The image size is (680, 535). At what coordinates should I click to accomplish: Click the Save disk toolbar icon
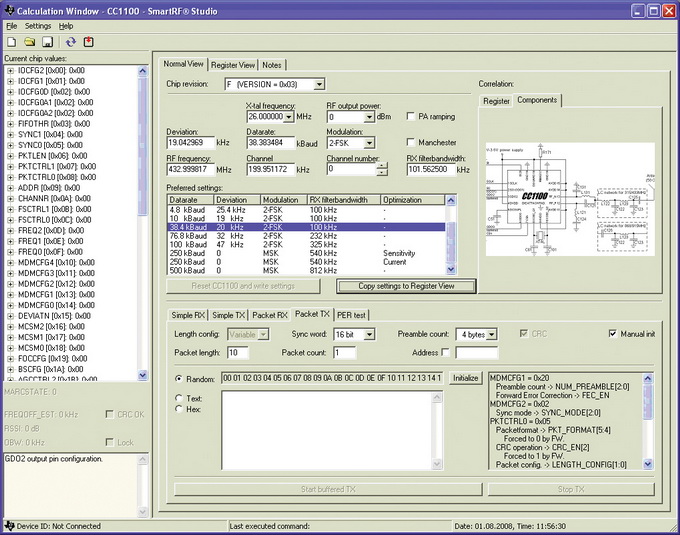(x=47, y=42)
